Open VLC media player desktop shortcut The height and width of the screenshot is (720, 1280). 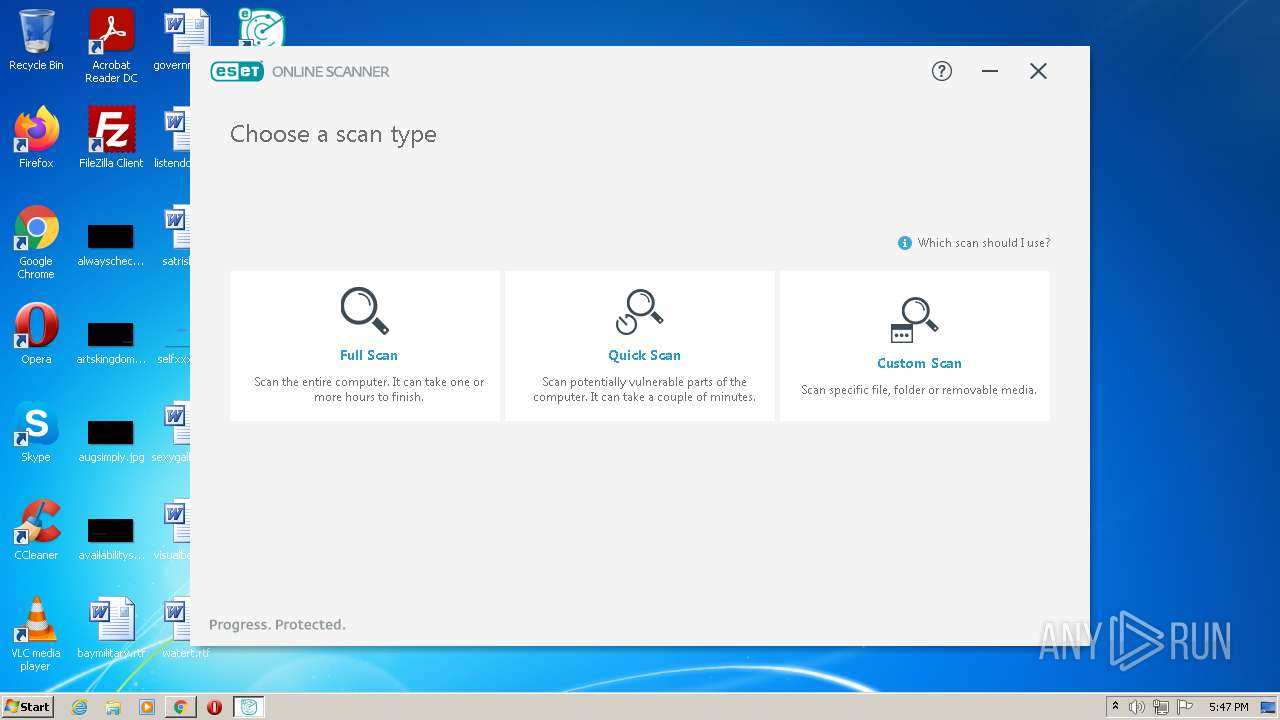pyautogui.click(x=36, y=634)
